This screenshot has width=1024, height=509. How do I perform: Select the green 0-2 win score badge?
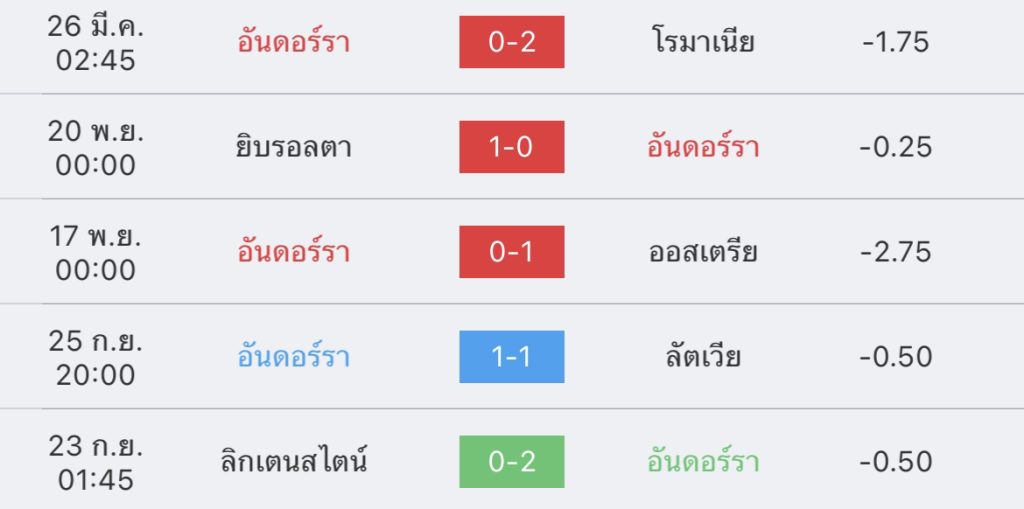coord(511,462)
